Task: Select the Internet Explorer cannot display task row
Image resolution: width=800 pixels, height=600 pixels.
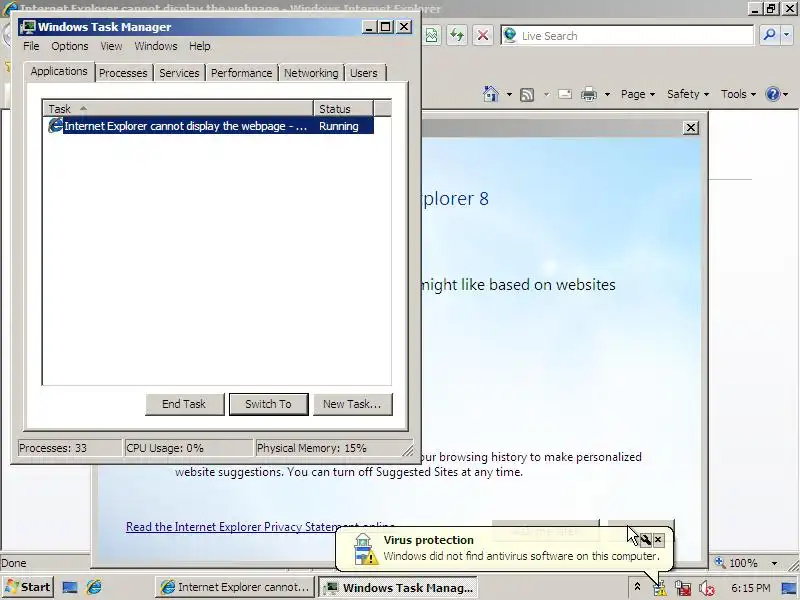Action: point(209,126)
